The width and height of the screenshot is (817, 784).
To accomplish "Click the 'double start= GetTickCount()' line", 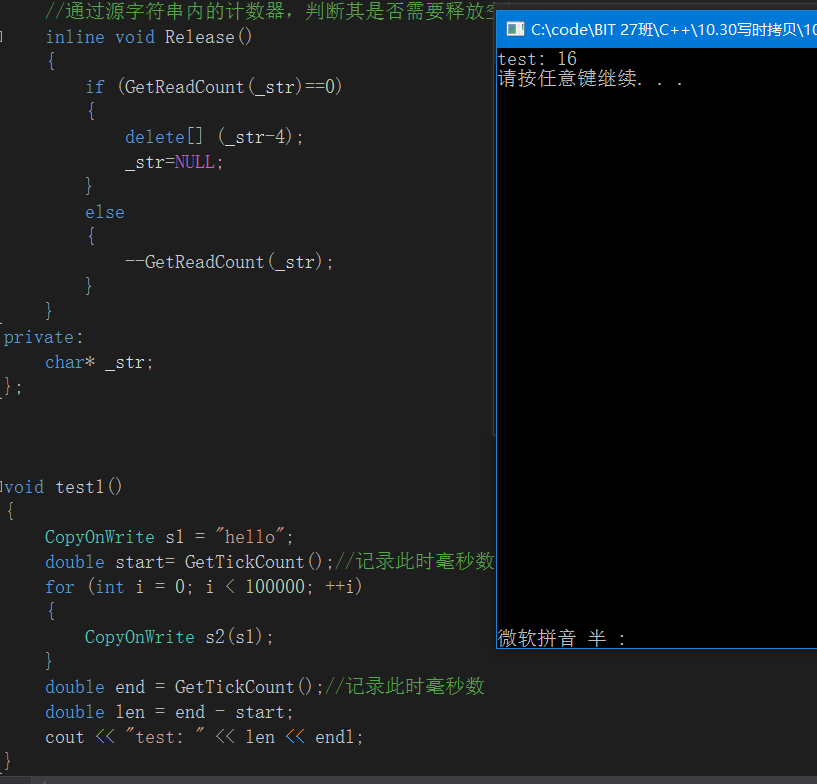I will [x=189, y=562].
